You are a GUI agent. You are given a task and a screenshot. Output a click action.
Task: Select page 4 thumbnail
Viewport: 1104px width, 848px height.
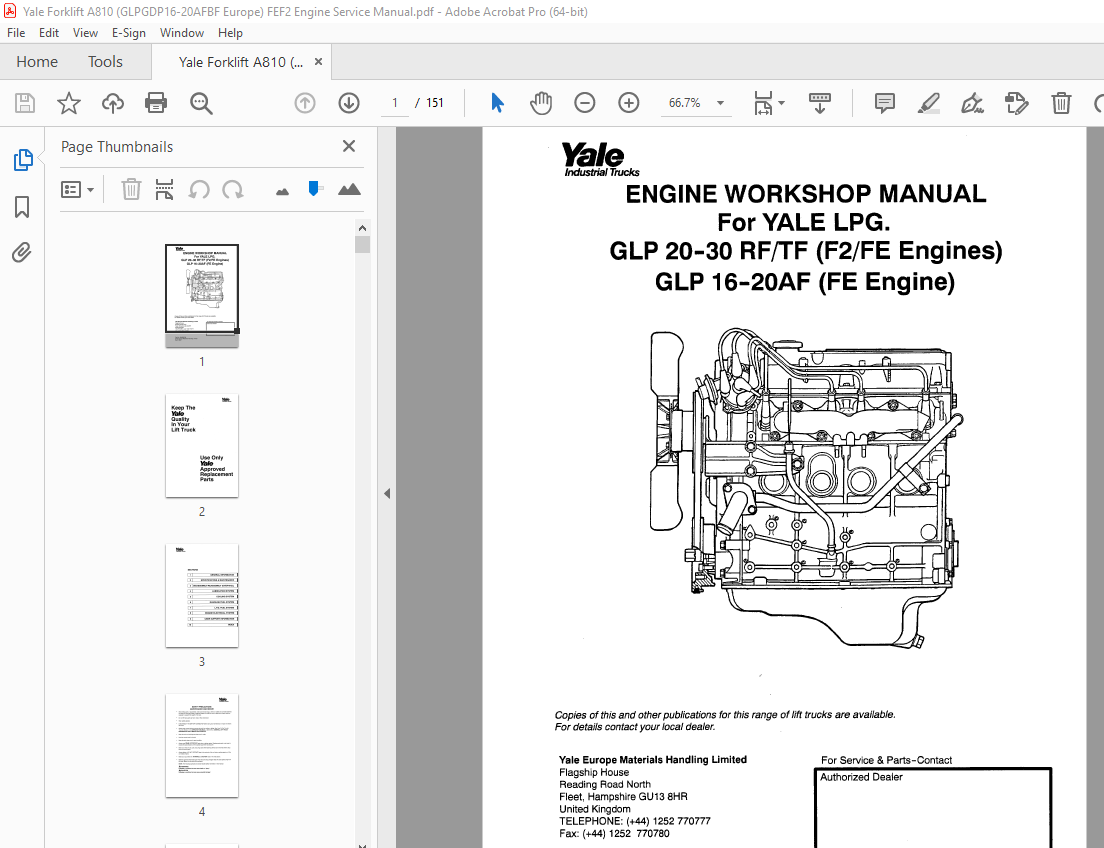pyautogui.click(x=202, y=746)
